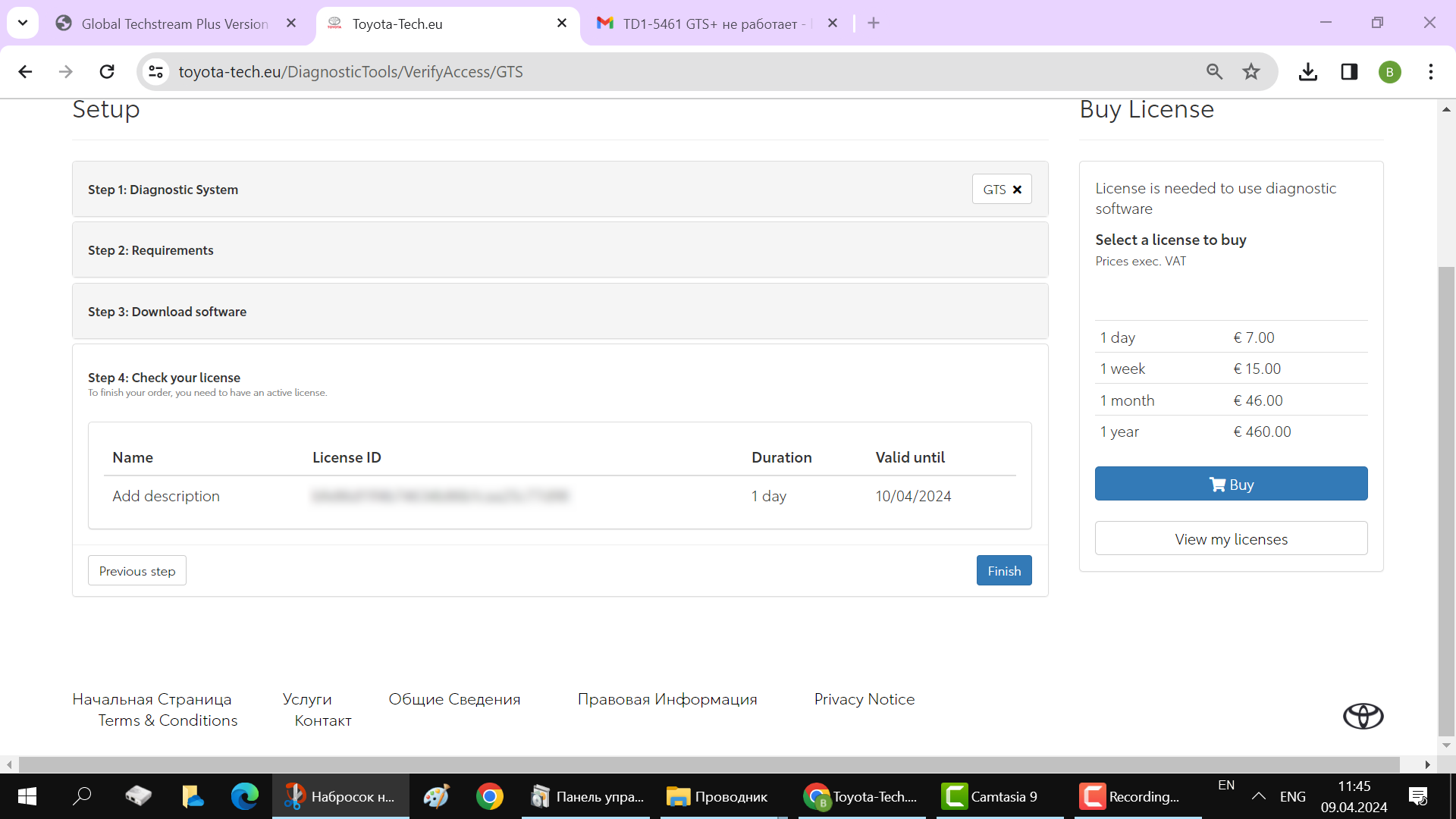The width and height of the screenshot is (1456, 819).
Task: Select the 1 day license option
Action: point(1232,337)
